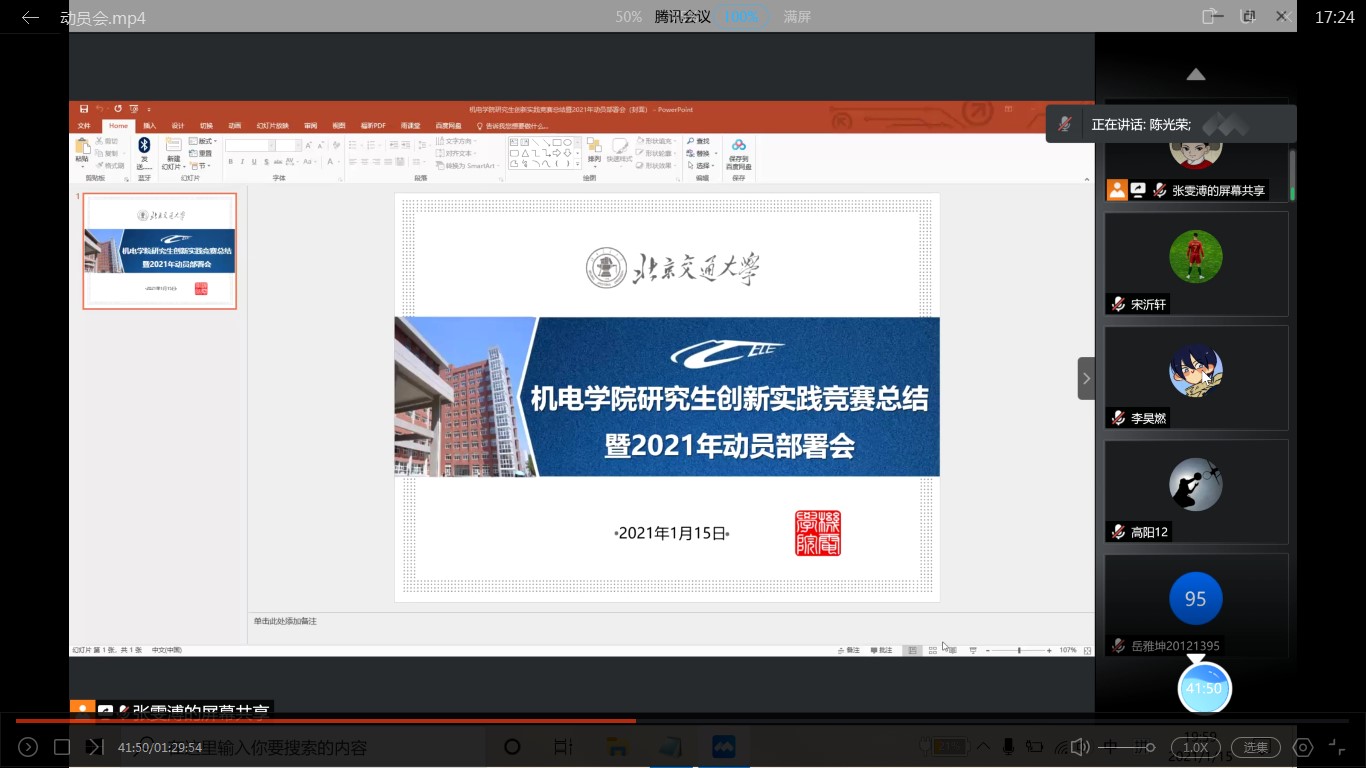
Task: Open the 插入 ribbon tab
Action: [149, 126]
